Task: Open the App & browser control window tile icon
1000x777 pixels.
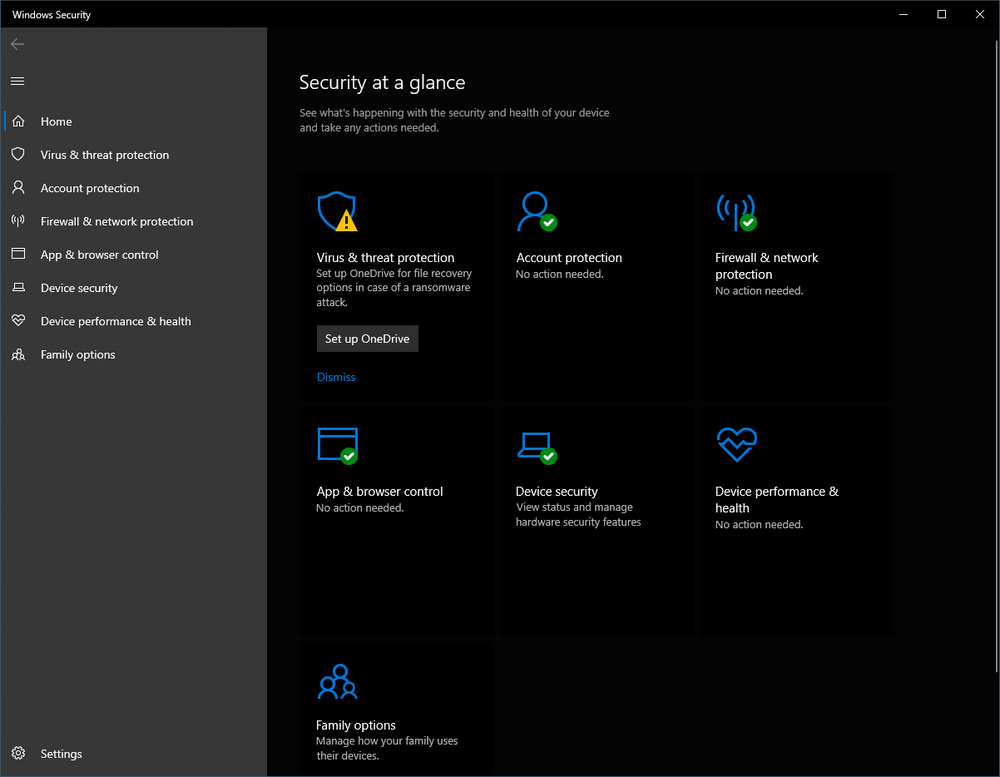Action: pyautogui.click(x=337, y=445)
